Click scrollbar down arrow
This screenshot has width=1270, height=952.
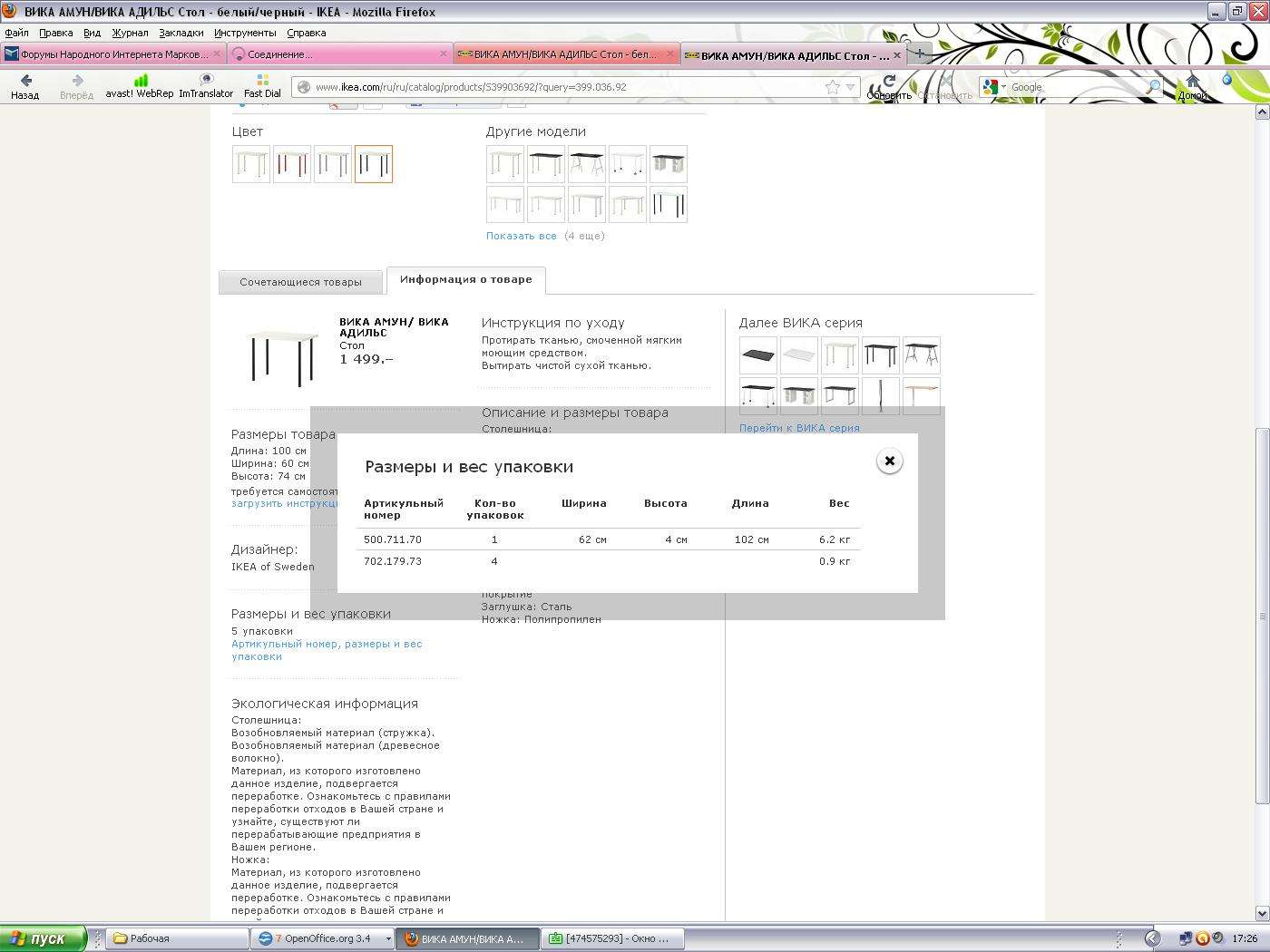point(1262,913)
